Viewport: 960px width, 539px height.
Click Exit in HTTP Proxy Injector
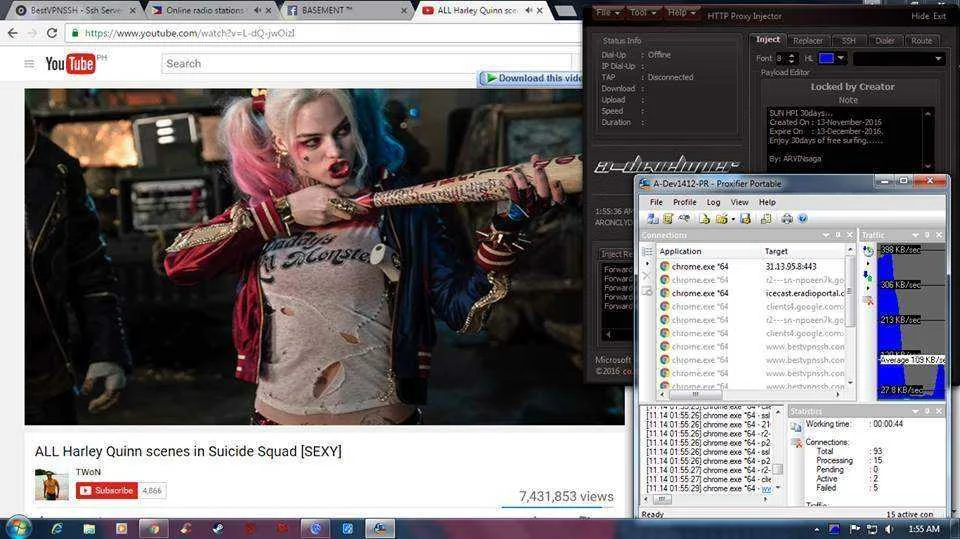click(x=939, y=16)
